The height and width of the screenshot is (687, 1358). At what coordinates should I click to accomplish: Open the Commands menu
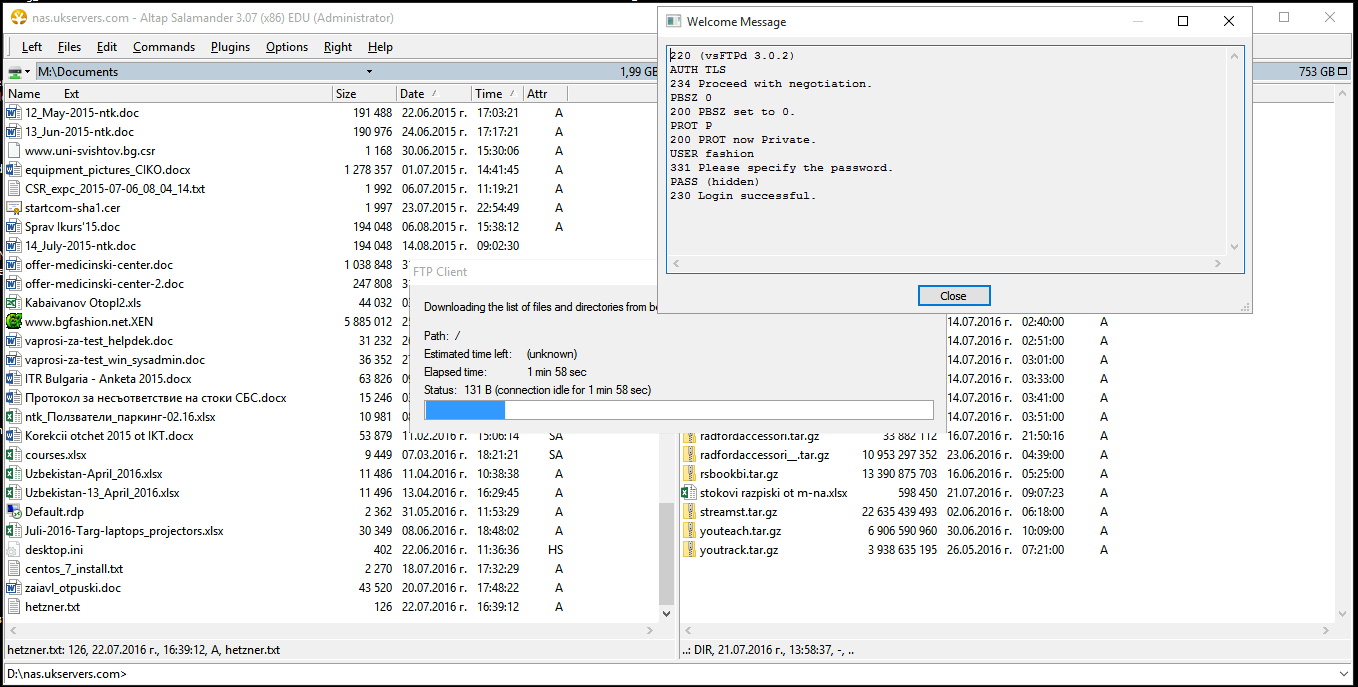click(164, 47)
